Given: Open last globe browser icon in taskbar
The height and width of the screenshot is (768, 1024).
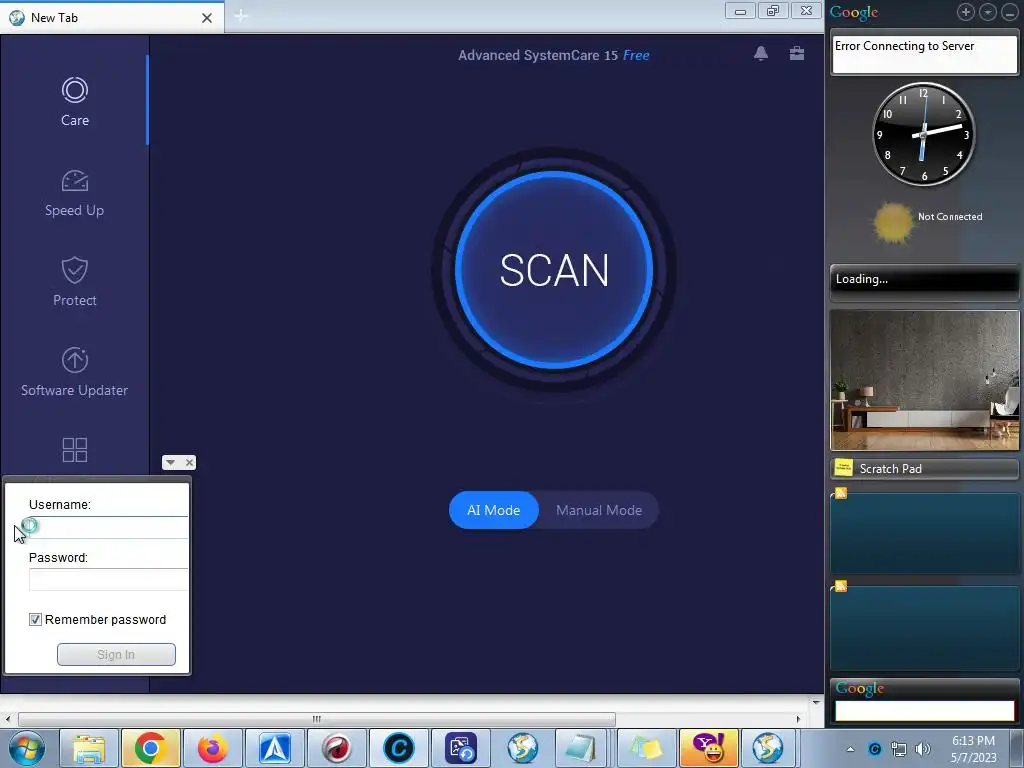Looking at the screenshot, I should pos(768,748).
